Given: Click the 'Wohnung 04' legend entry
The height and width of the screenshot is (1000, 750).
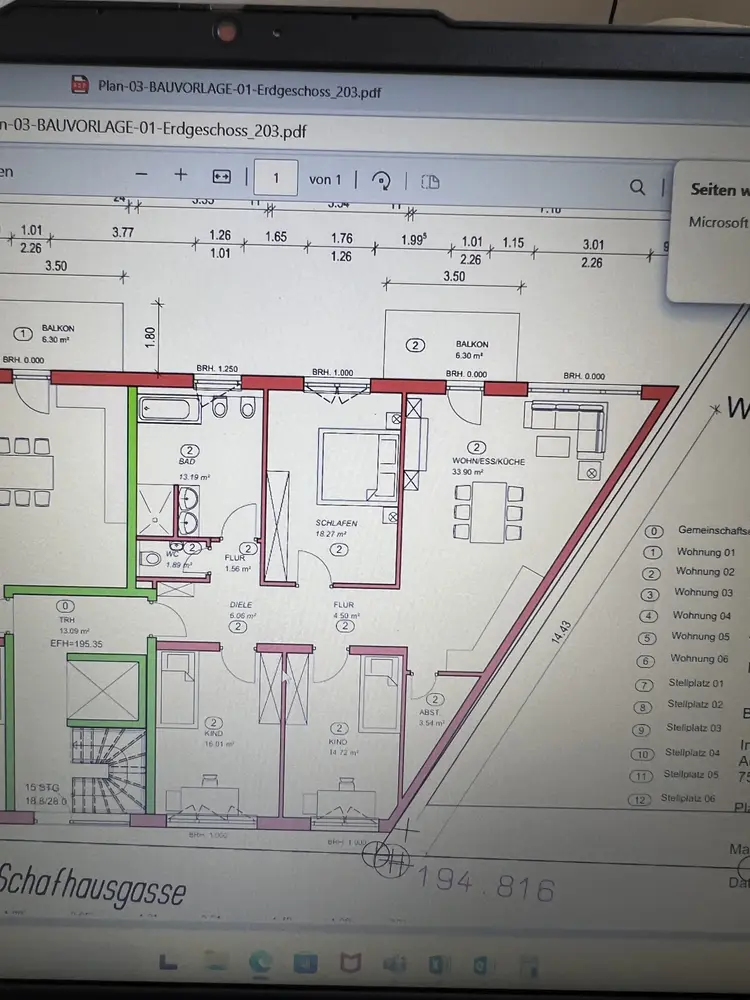Looking at the screenshot, I should (702, 615).
